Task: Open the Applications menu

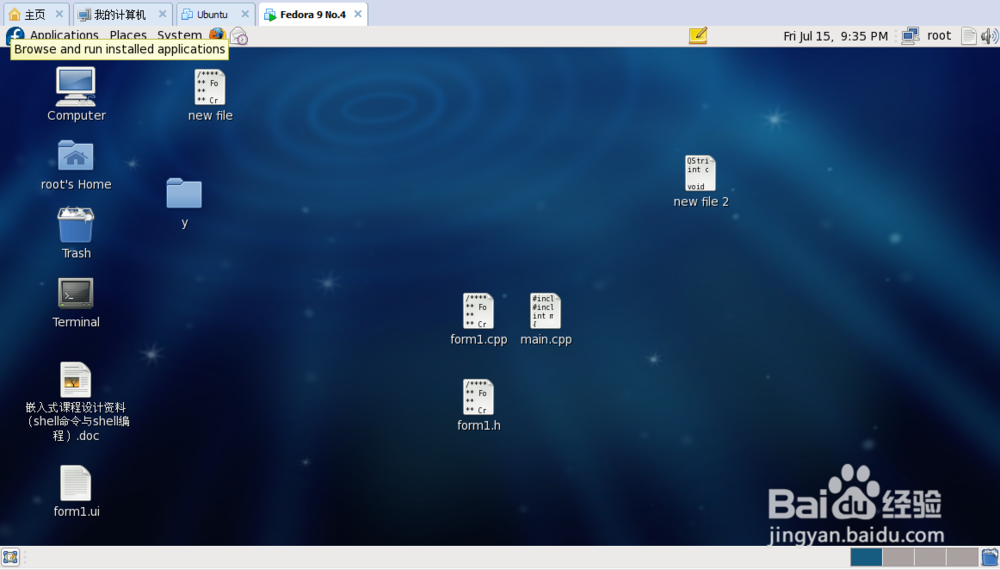Action: pos(64,35)
